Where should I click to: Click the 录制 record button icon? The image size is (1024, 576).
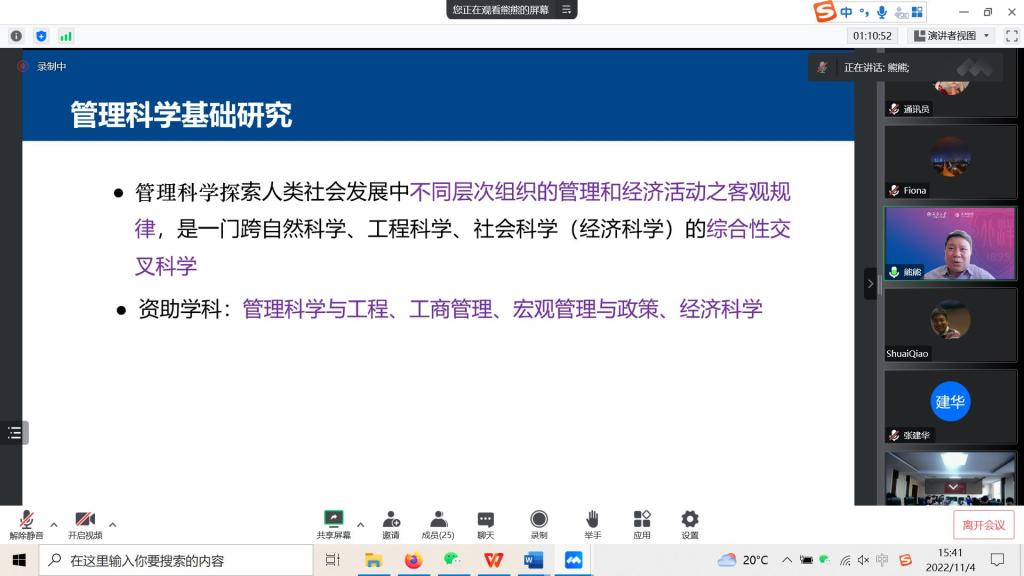tap(539, 519)
